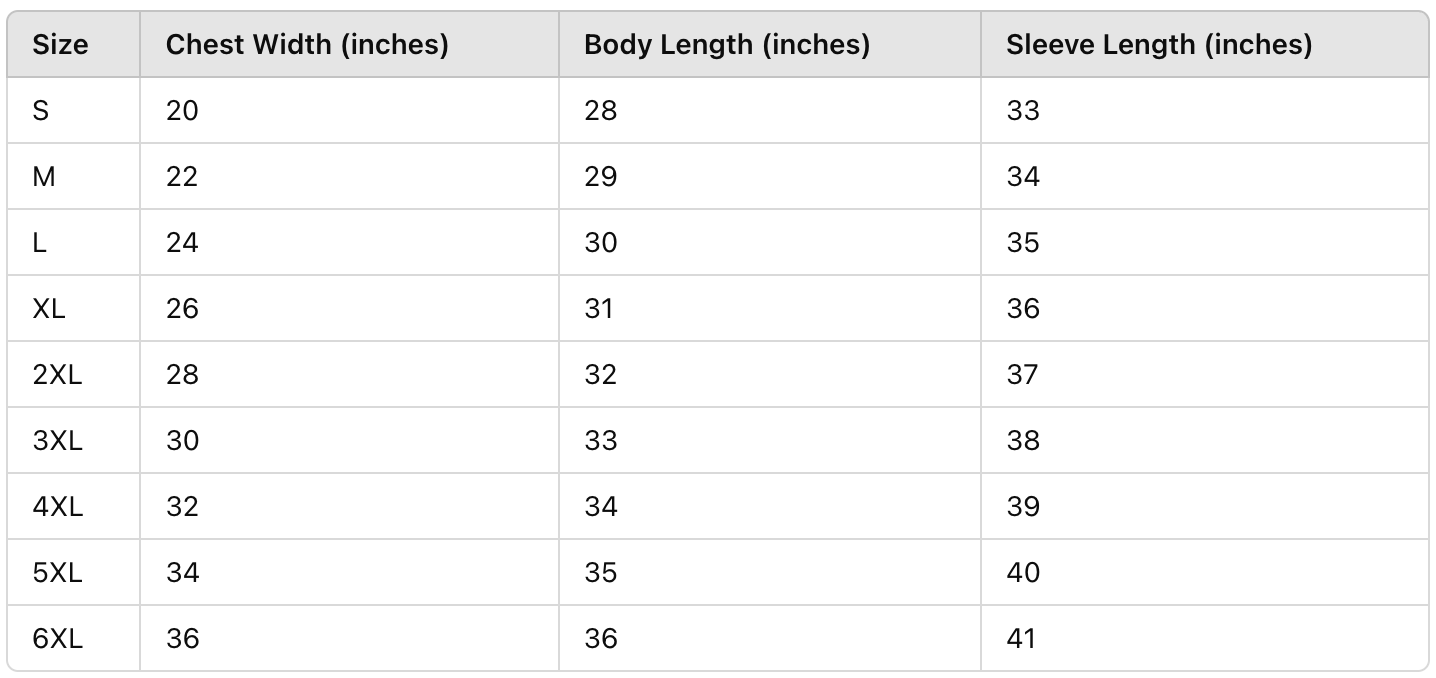Click body length value 31
1436x678 pixels.
click(599, 309)
